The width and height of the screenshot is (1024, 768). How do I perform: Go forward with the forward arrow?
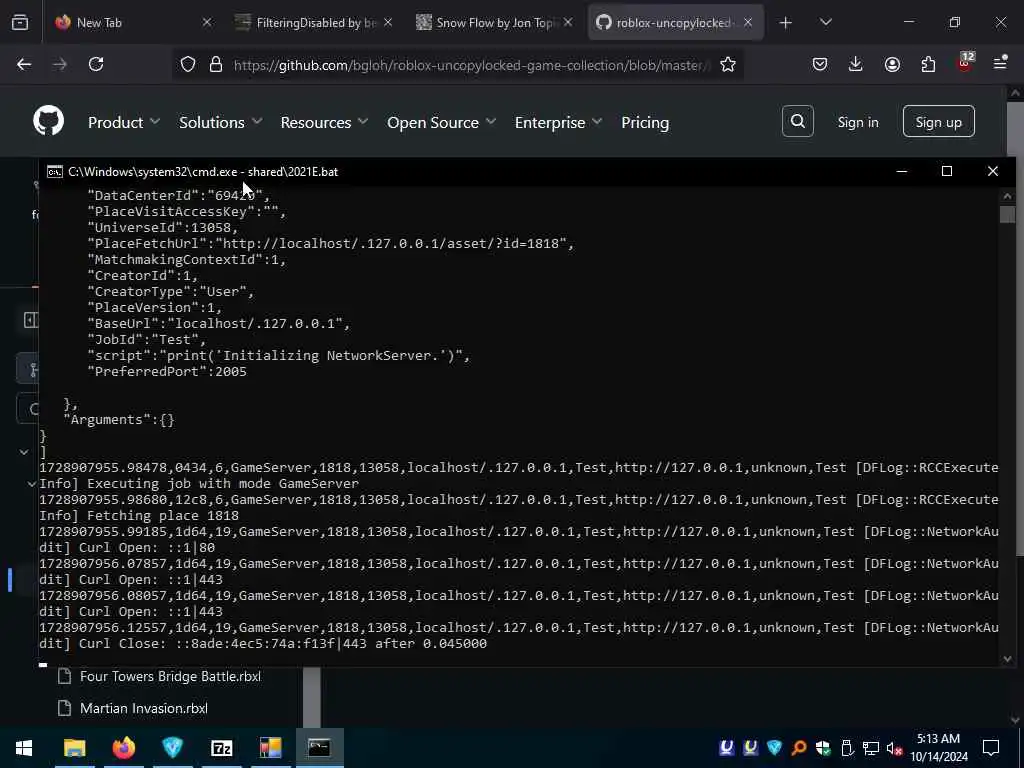click(x=60, y=64)
